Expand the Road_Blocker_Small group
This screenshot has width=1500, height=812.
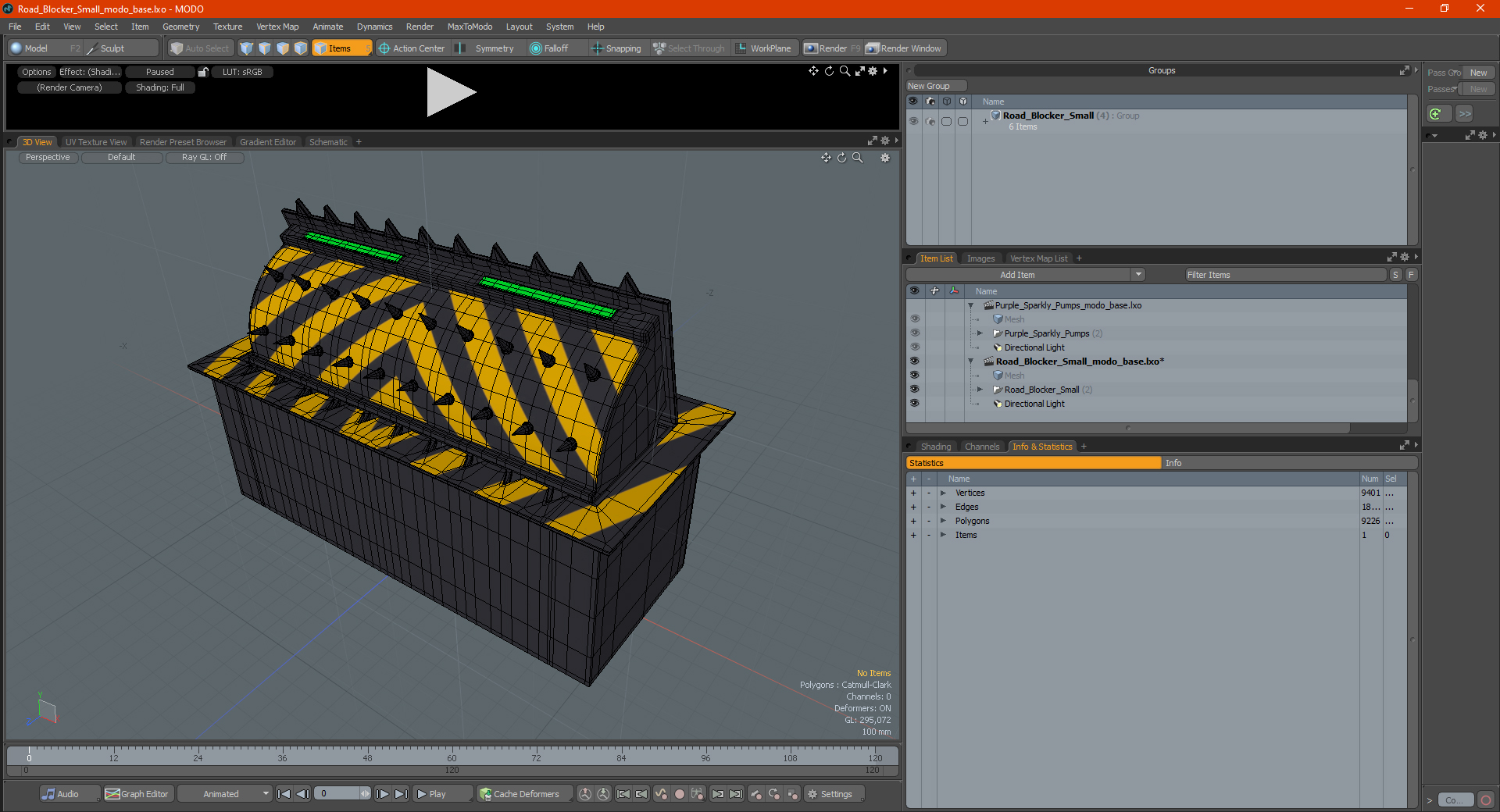[x=985, y=121]
